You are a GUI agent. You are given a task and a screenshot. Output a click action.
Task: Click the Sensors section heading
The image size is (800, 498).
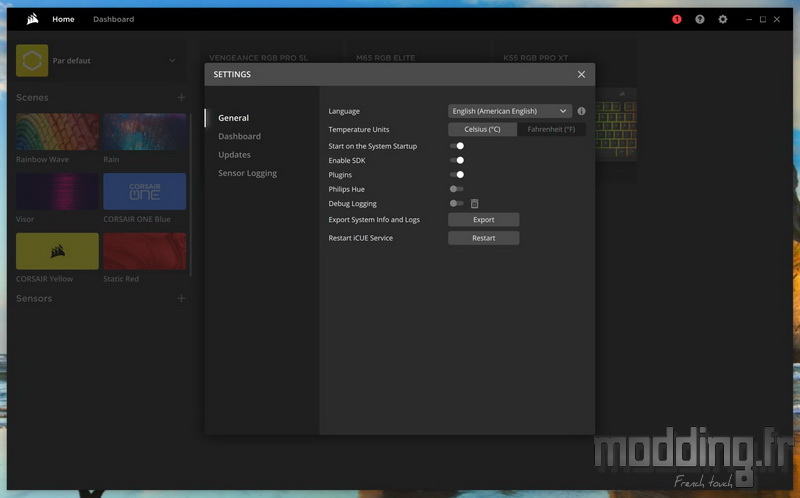point(34,298)
